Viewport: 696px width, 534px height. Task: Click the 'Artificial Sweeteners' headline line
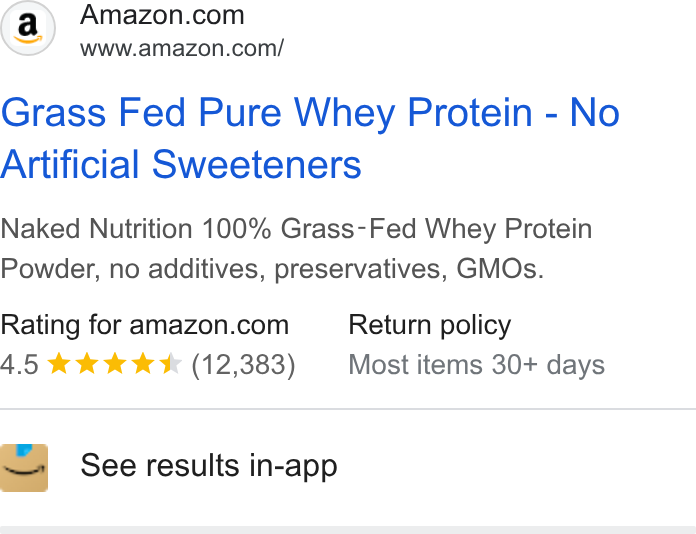pyautogui.click(x=181, y=164)
